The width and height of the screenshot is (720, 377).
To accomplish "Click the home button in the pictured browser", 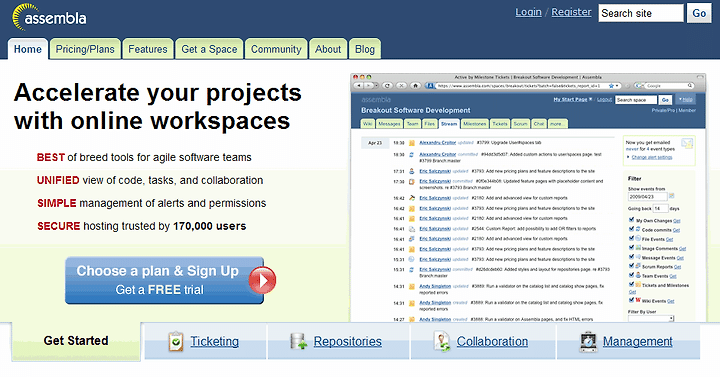I will (x=416, y=85).
